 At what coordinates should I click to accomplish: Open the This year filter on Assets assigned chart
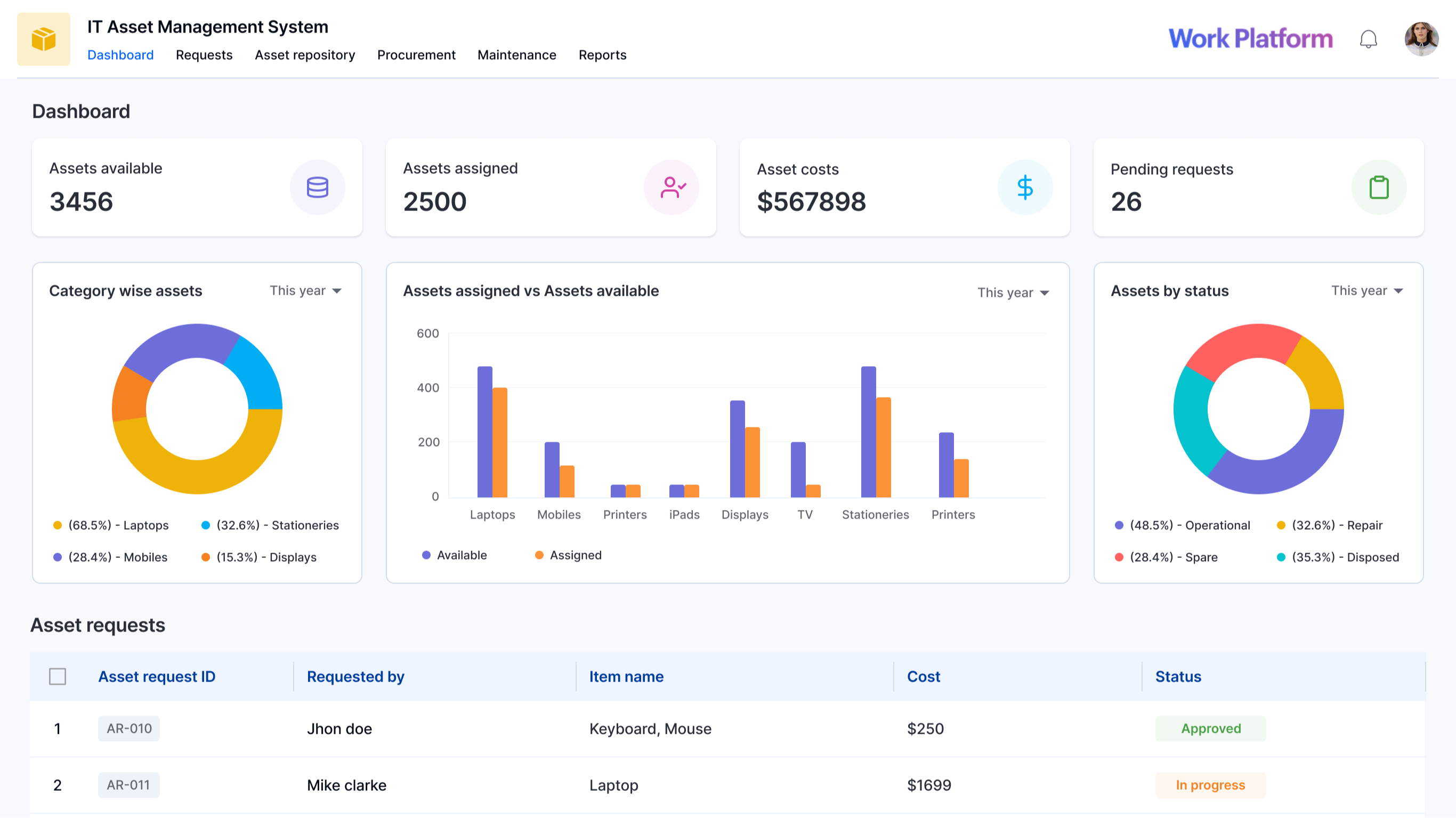pyautogui.click(x=1013, y=292)
